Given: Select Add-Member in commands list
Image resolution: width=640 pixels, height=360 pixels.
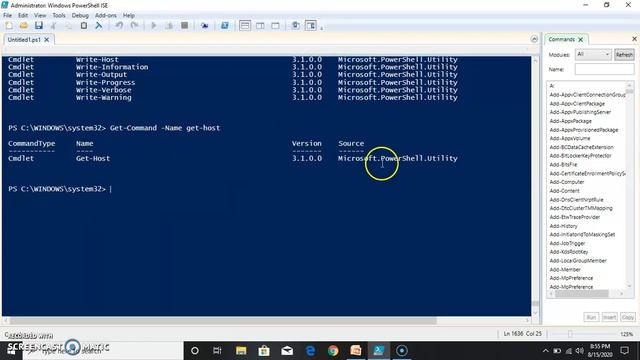Looking at the screenshot, I should [565, 269].
